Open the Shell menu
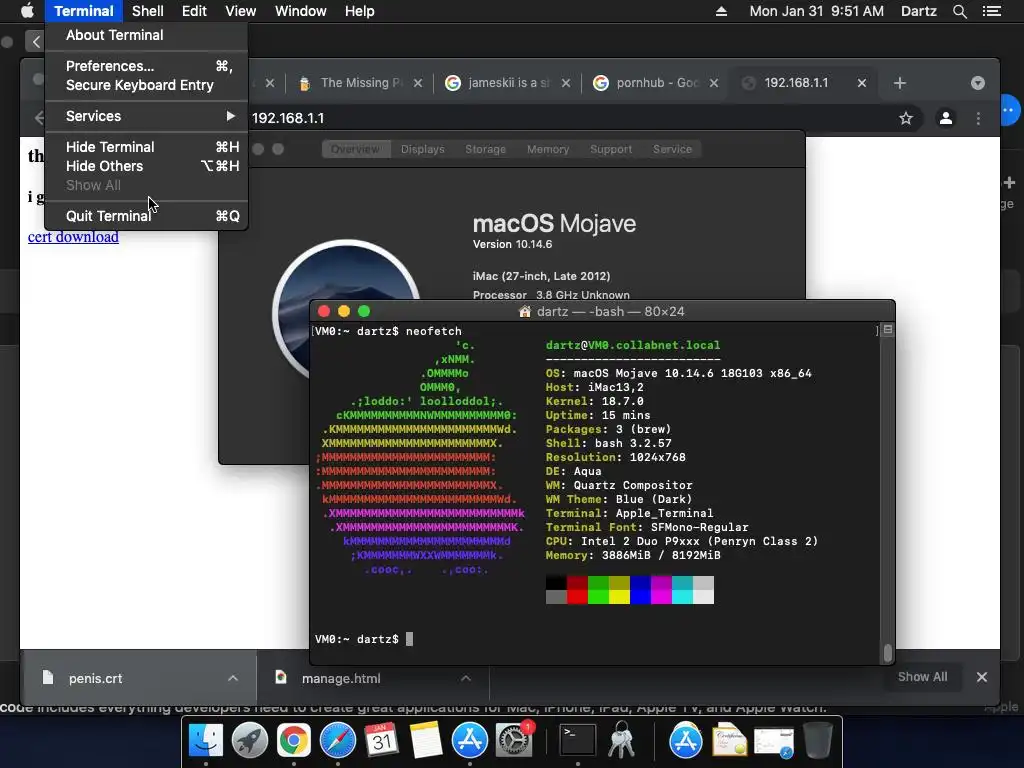 click(x=148, y=11)
